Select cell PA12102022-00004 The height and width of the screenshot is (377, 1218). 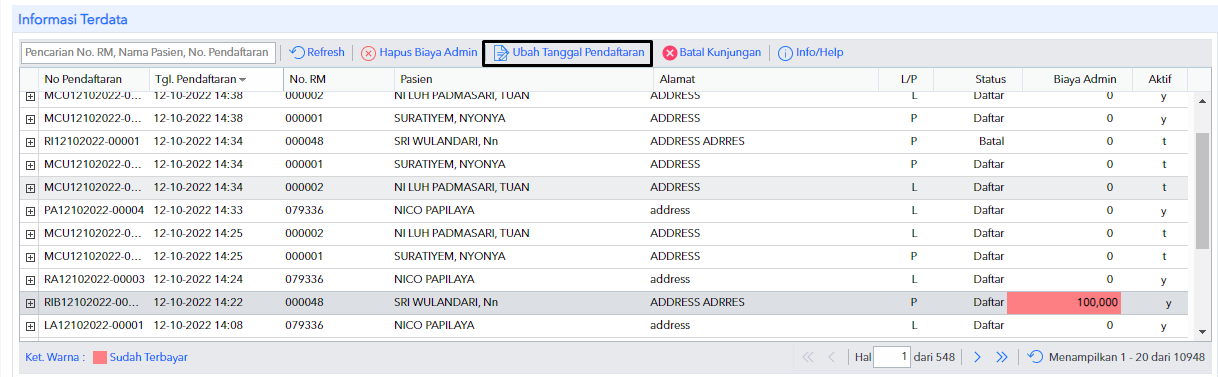click(94, 210)
